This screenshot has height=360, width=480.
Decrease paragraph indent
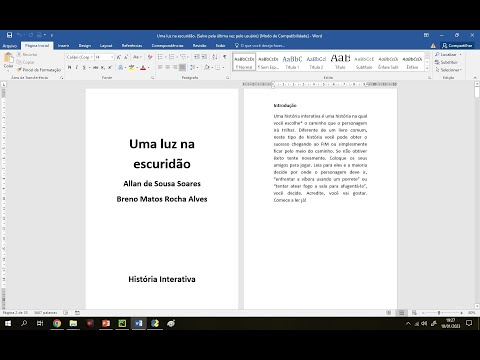(x=197, y=57)
